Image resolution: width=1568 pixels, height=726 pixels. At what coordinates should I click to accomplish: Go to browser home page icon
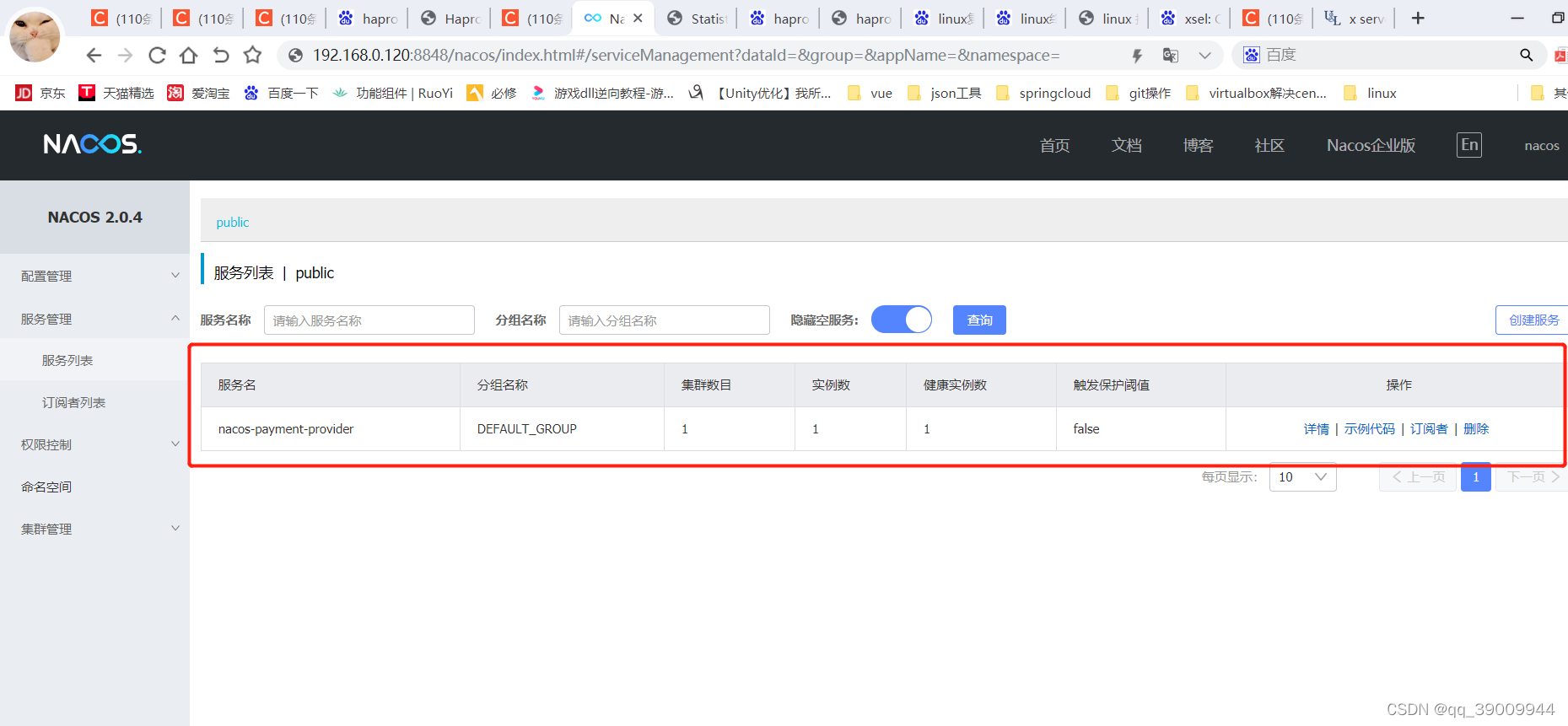(x=188, y=56)
